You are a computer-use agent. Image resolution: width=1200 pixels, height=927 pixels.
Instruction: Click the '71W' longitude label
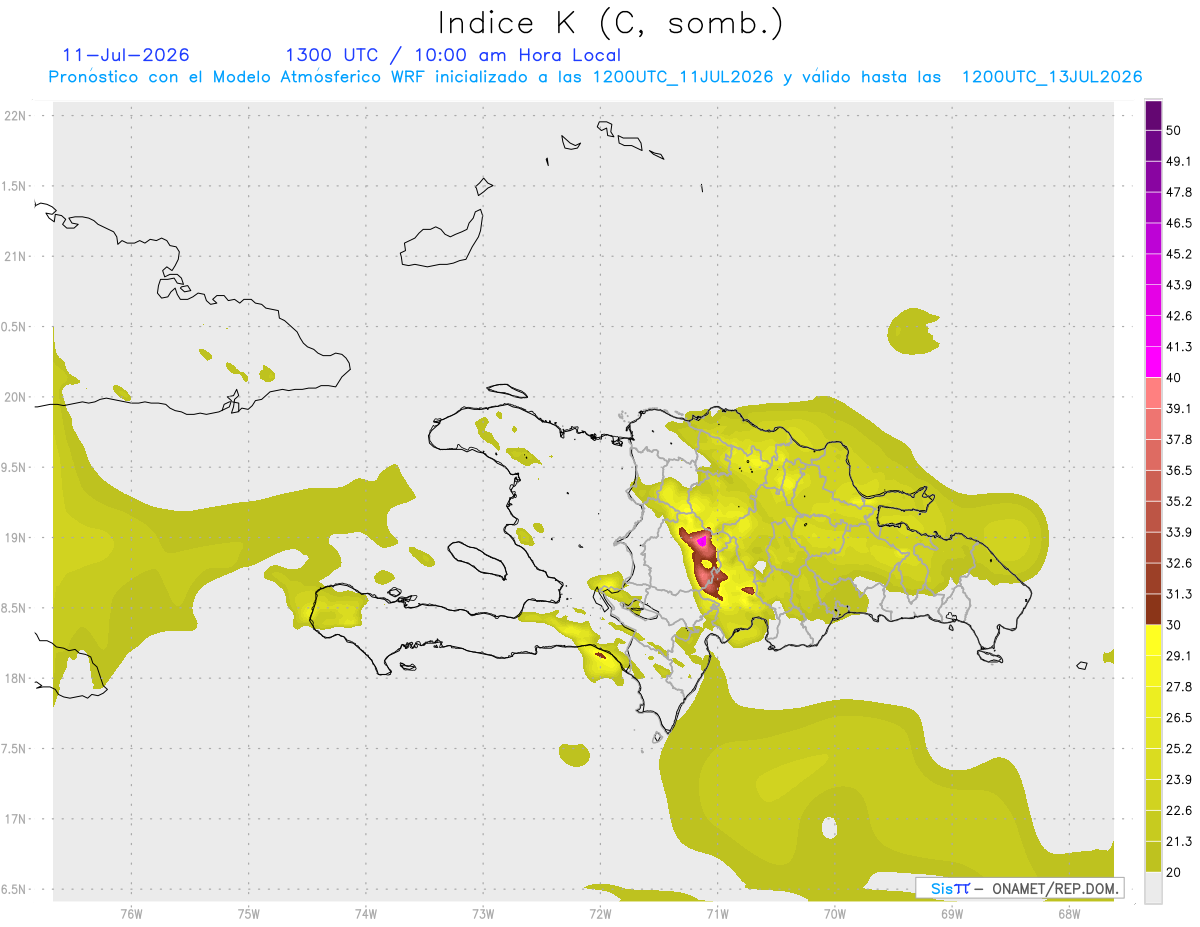tap(717, 915)
